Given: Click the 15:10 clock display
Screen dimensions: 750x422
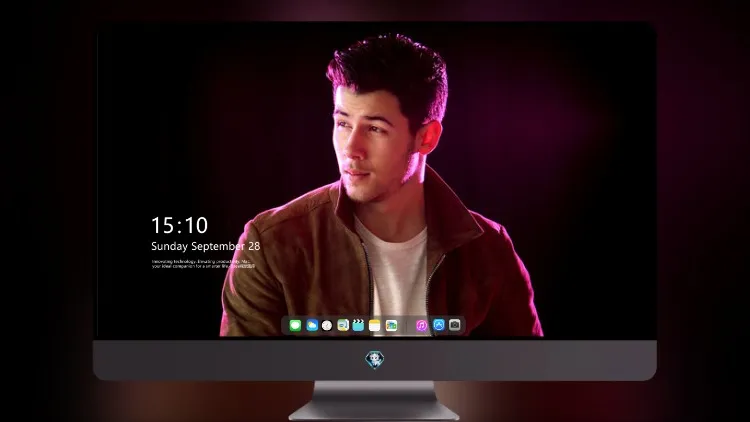Looking at the screenshot, I should (179, 225).
